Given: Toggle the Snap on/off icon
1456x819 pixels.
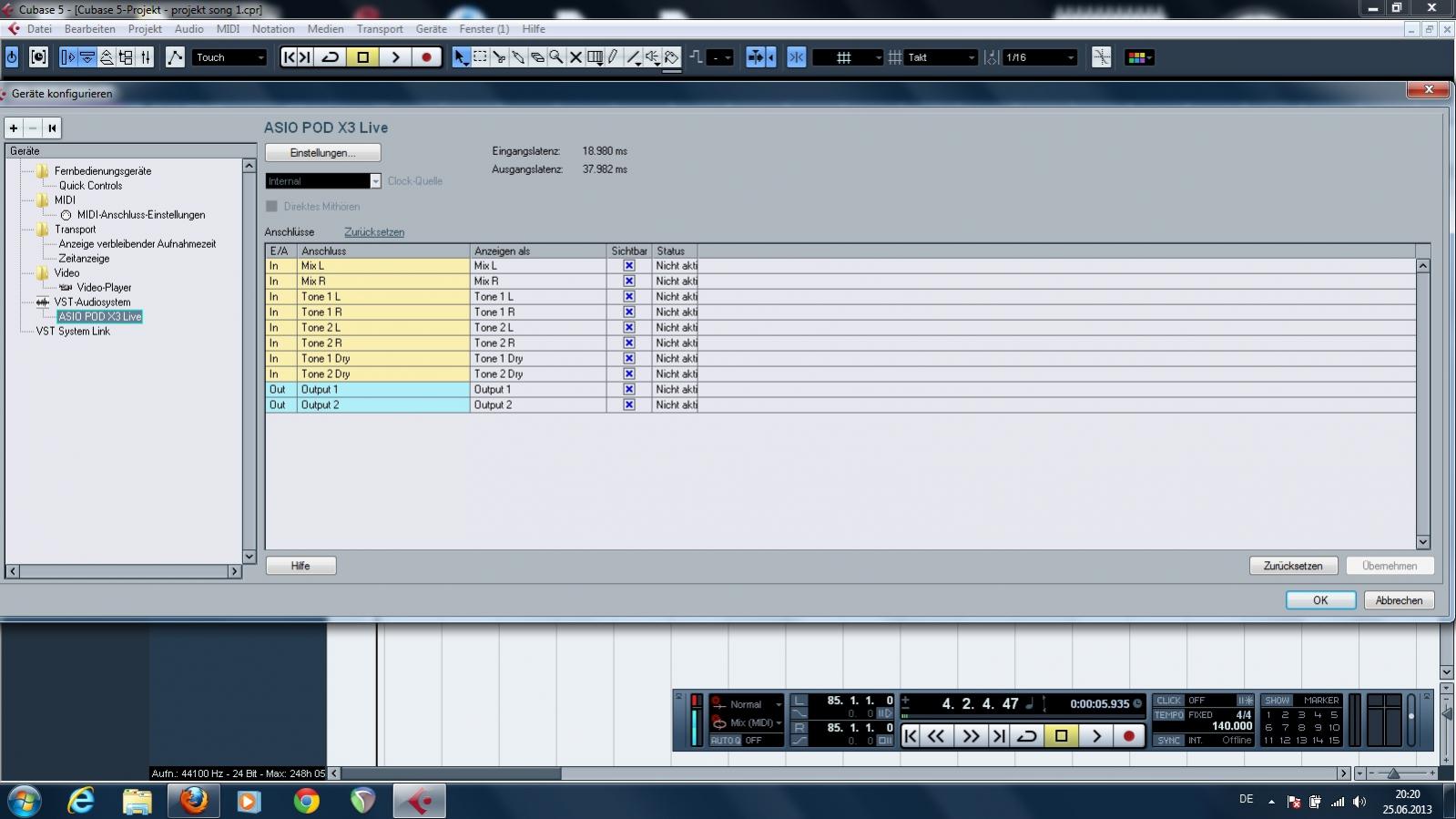Looking at the screenshot, I should 796,57.
